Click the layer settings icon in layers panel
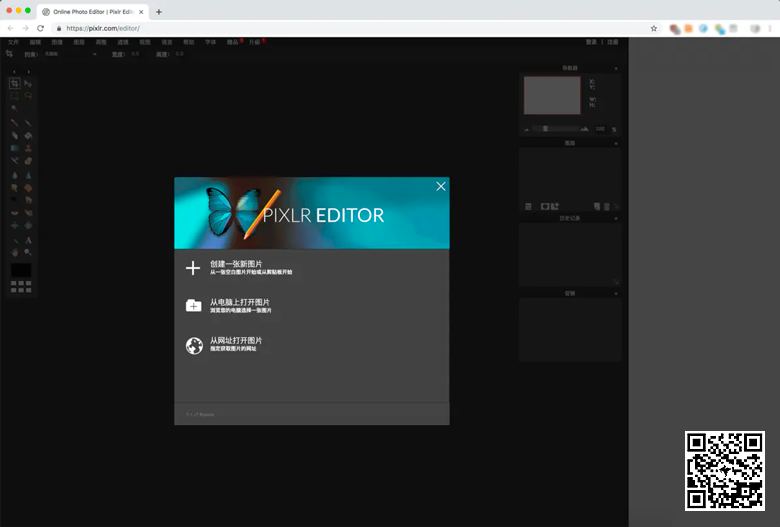The width and height of the screenshot is (780, 527). click(x=528, y=207)
